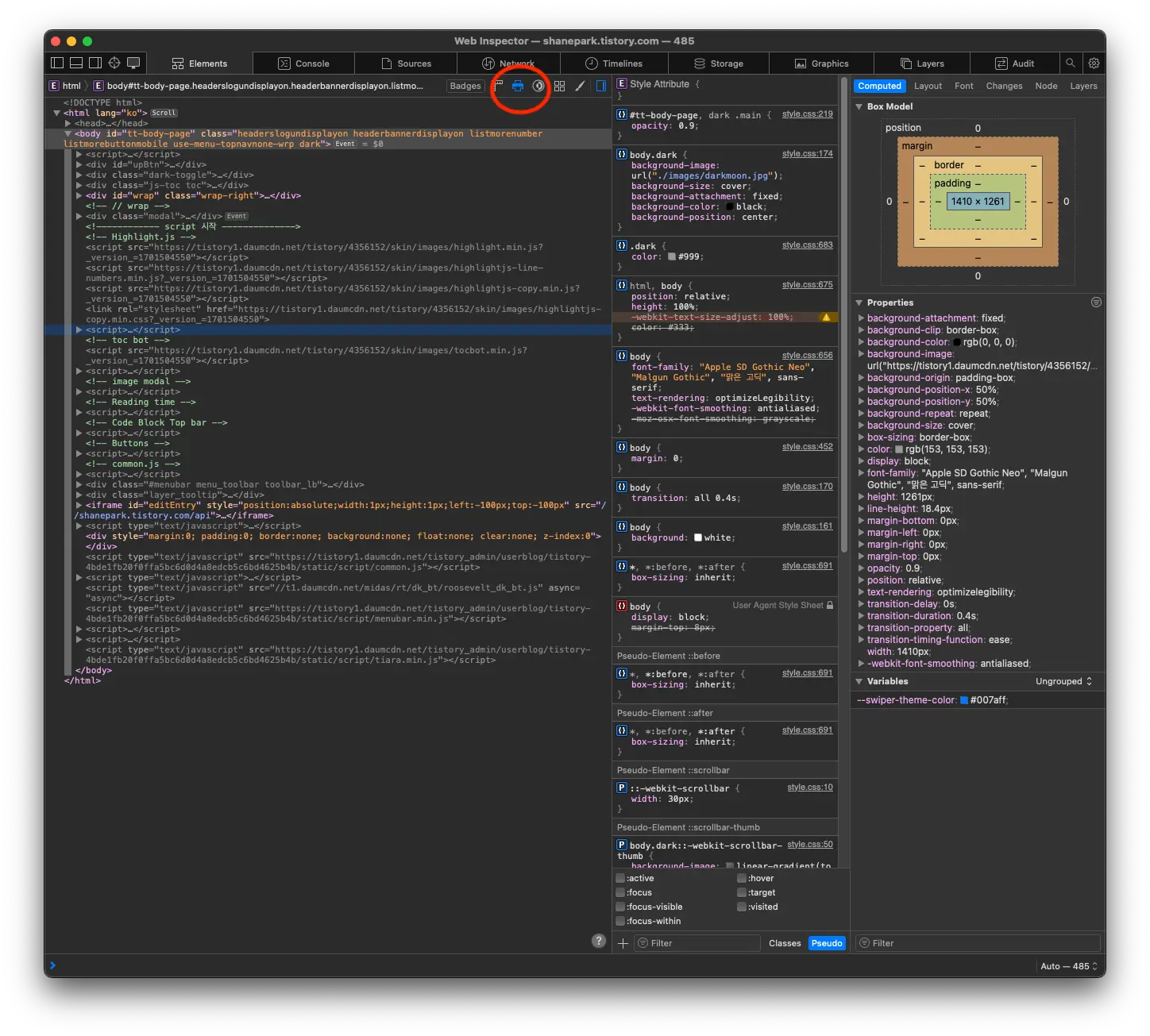The height and width of the screenshot is (1036, 1150).
Task: Click the Badges button
Action: coord(465,86)
